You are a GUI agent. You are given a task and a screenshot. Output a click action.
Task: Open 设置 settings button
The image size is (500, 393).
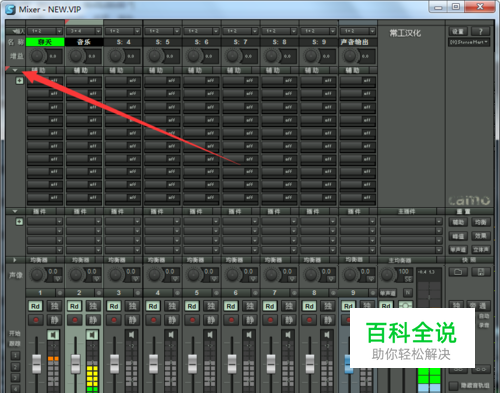(x=458, y=31)
